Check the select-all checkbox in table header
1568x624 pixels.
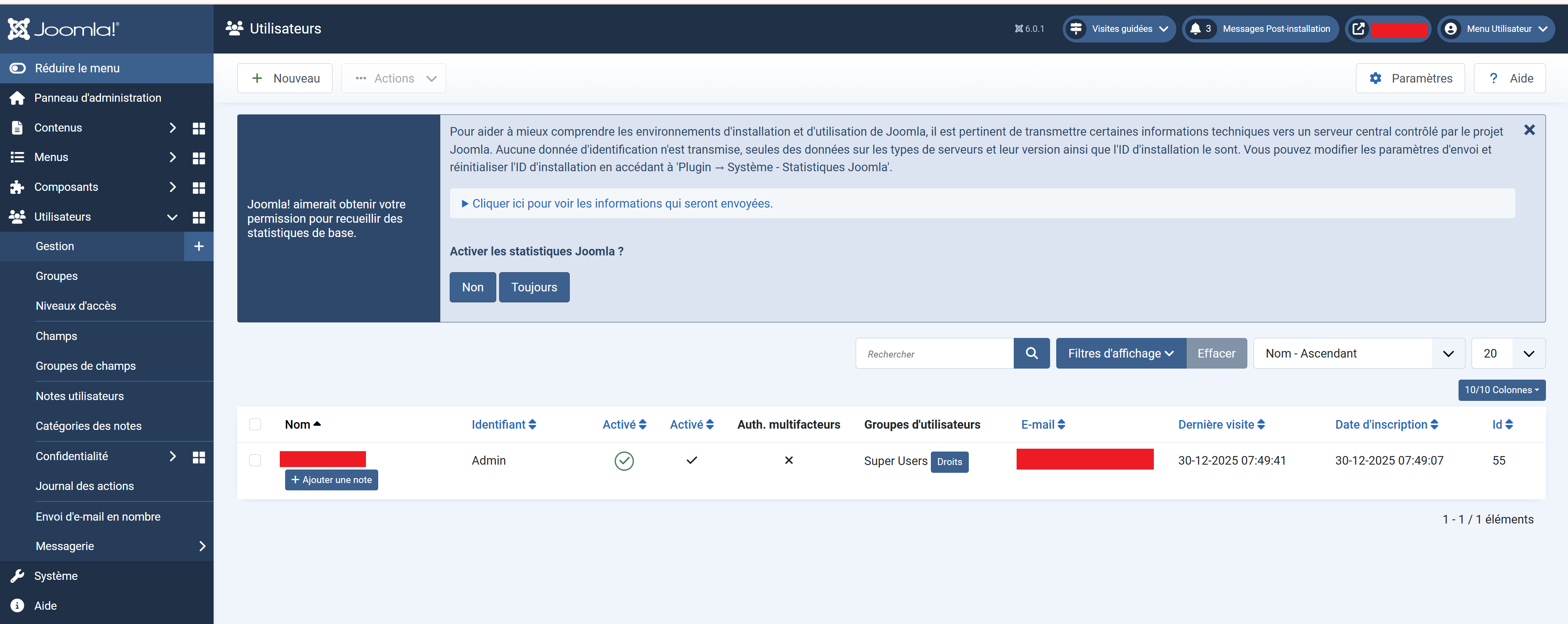255,424
